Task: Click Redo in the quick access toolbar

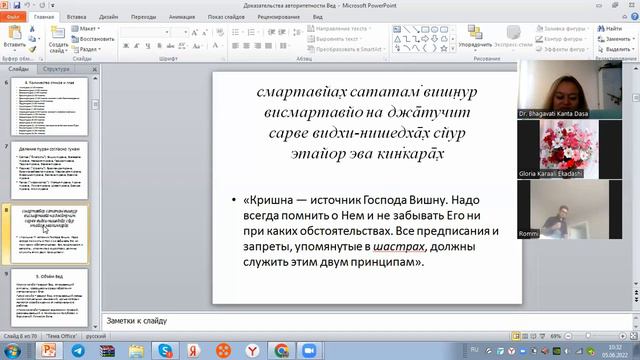Action: 42,5
